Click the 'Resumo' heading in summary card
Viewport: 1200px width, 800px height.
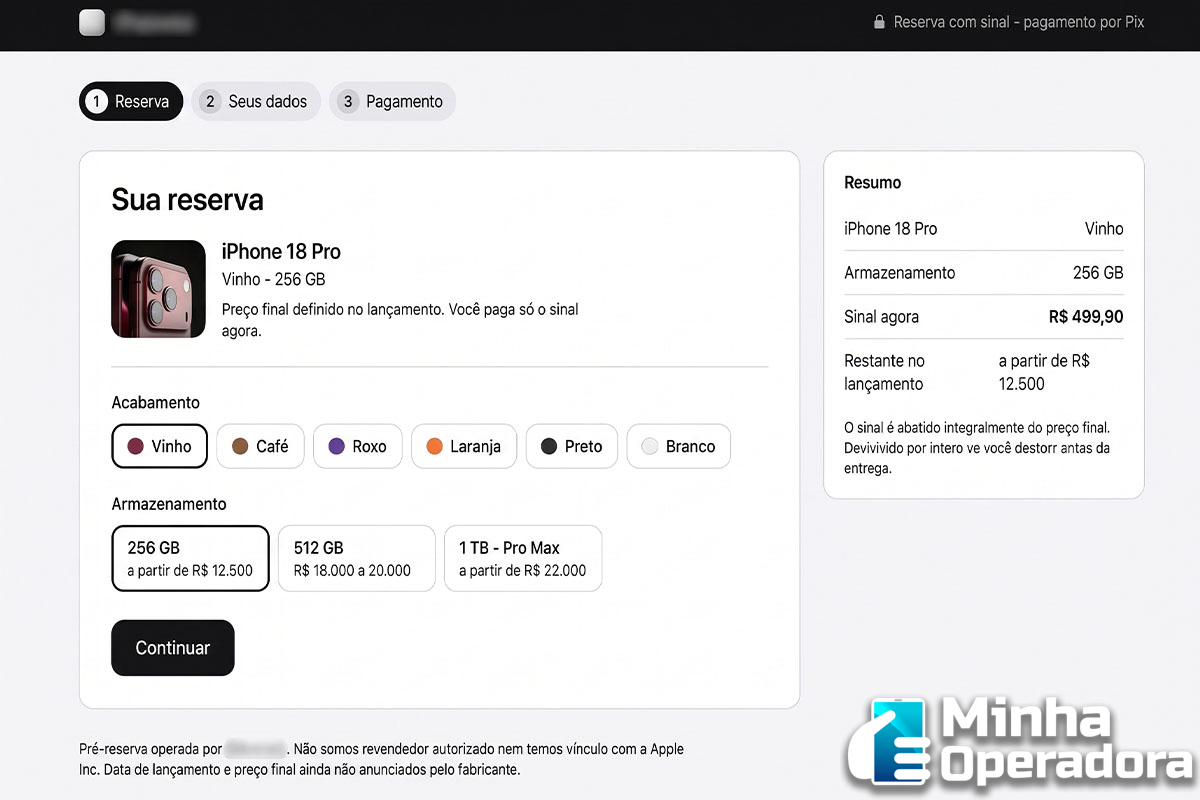coord(872,183)
